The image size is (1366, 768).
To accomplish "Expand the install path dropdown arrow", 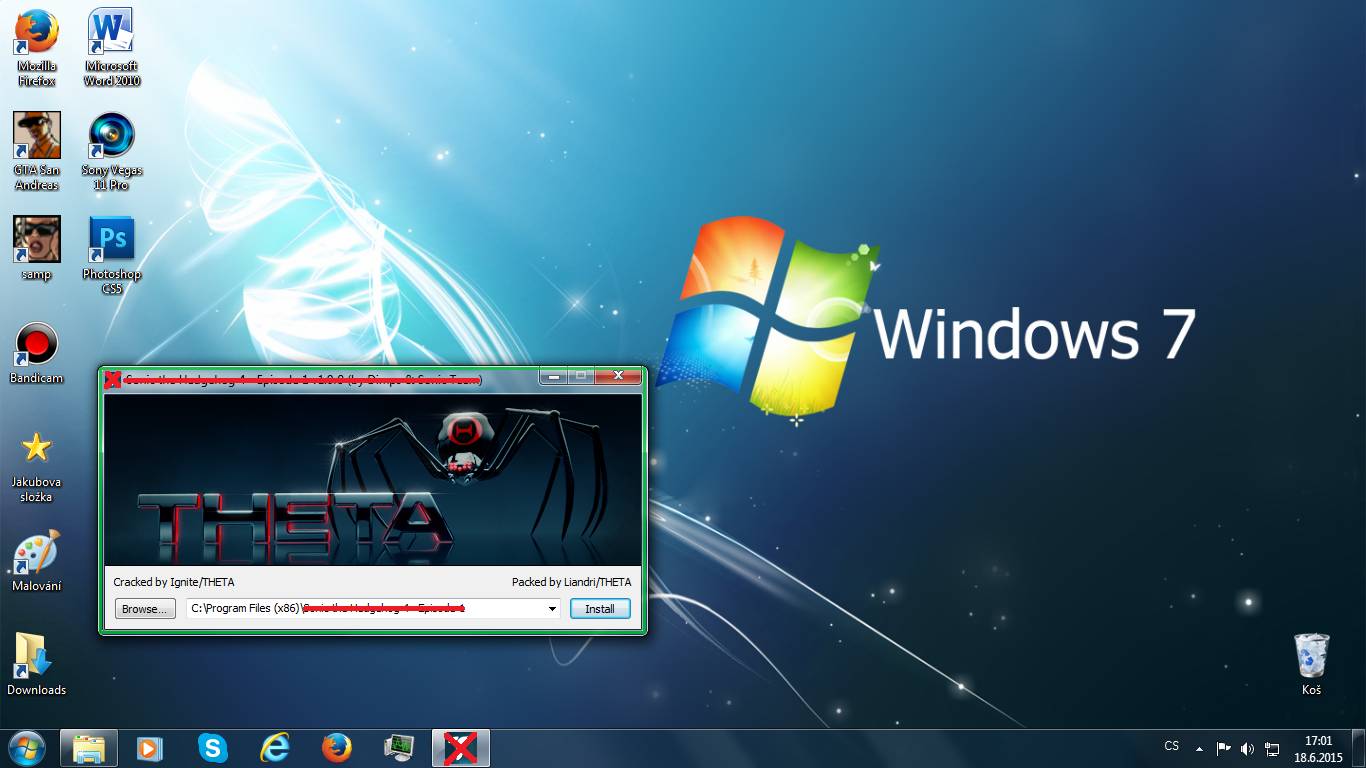I will [552, 608].
